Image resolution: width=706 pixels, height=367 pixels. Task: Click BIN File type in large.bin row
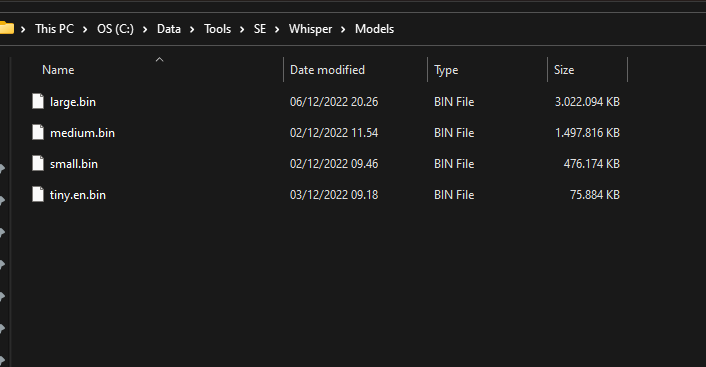(x=454, y=102)
